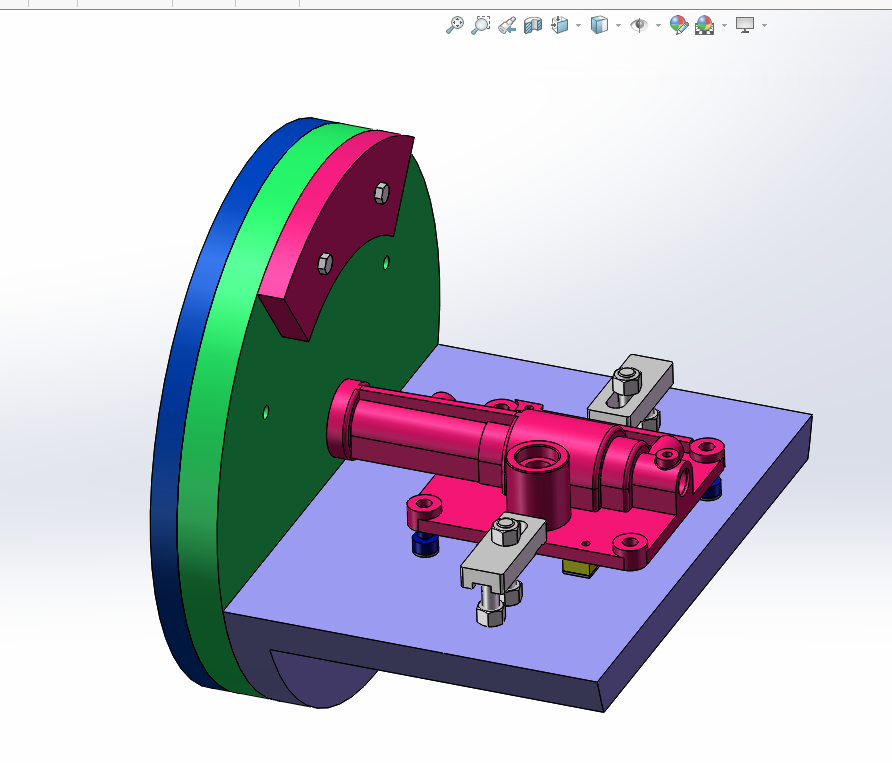Expand the Display Style dropdown arrow
Viewport: 892px width, 763px height.
tap(618, 25)
